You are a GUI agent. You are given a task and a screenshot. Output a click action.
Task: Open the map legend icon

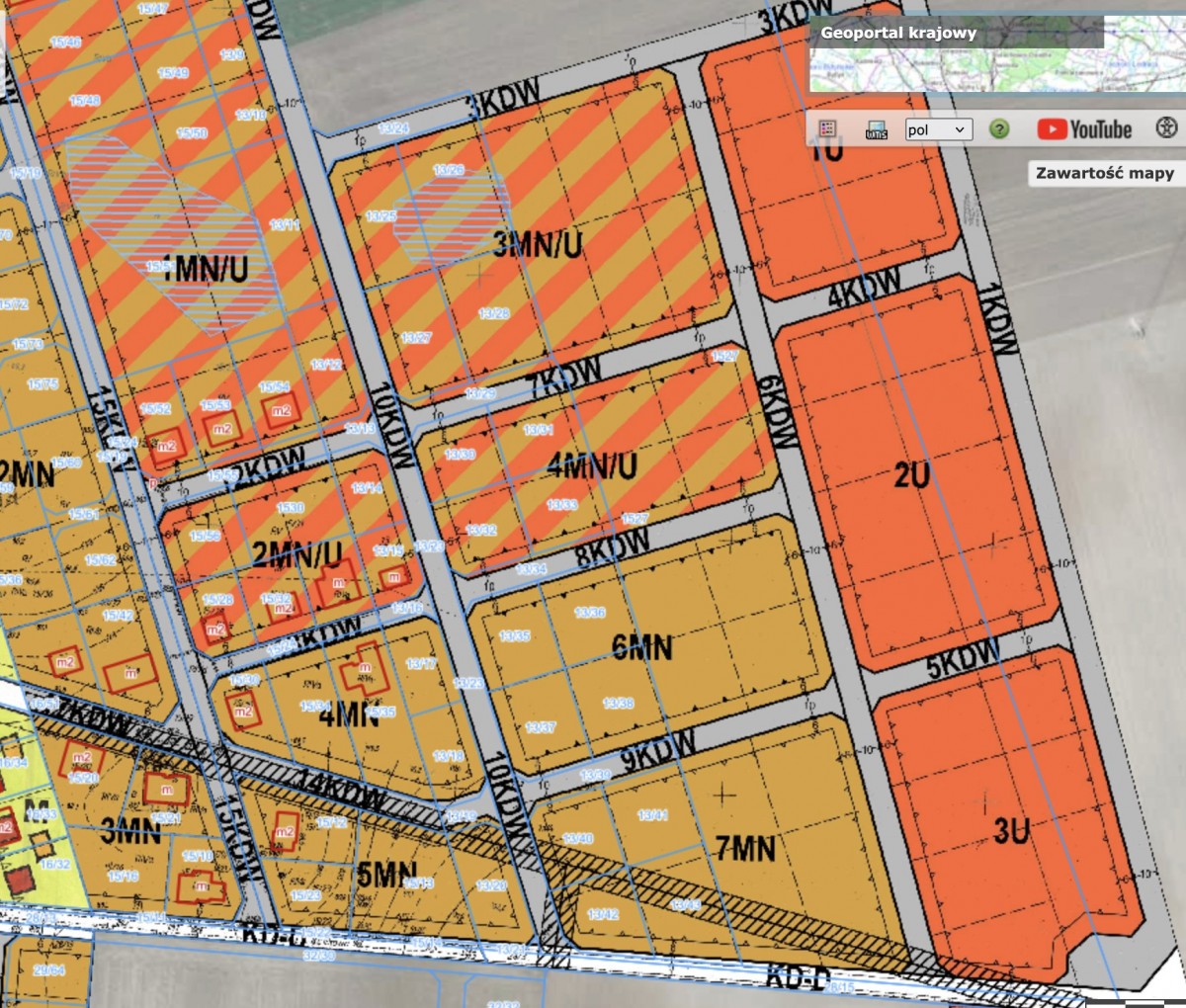(x=828, y=128)
